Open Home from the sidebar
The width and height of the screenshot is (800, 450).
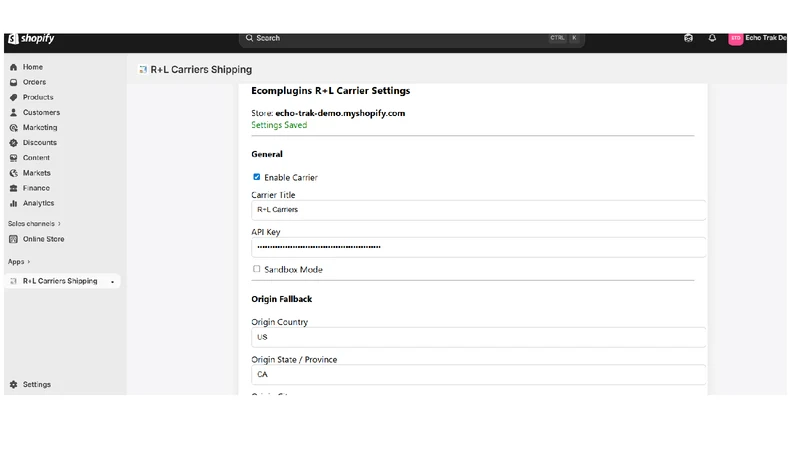[33, 67]
